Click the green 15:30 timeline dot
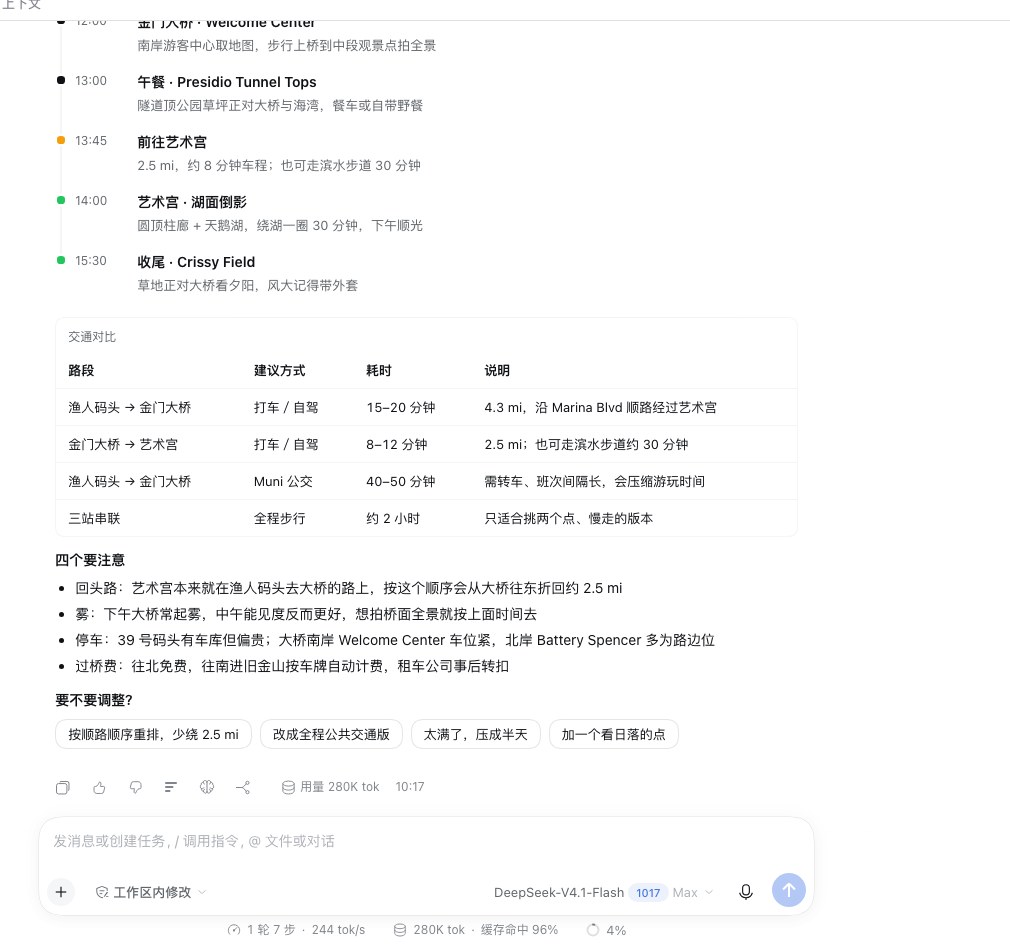 (61, 260)
